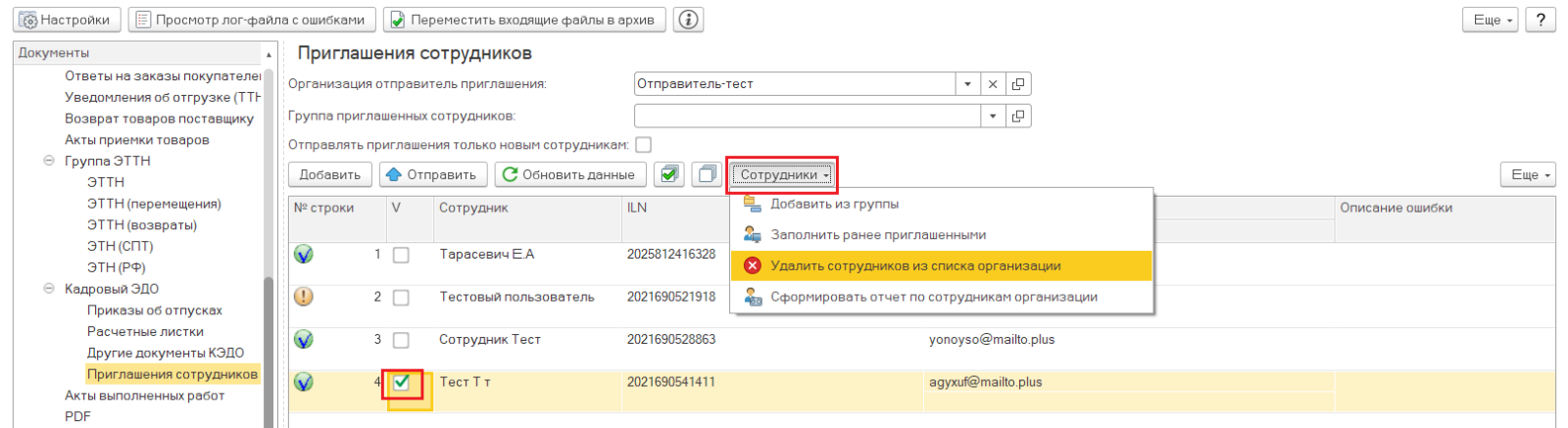Screen dimensions: 1568x428
Task: Clear the sender organization field with X
Action: tap(993, 84)
